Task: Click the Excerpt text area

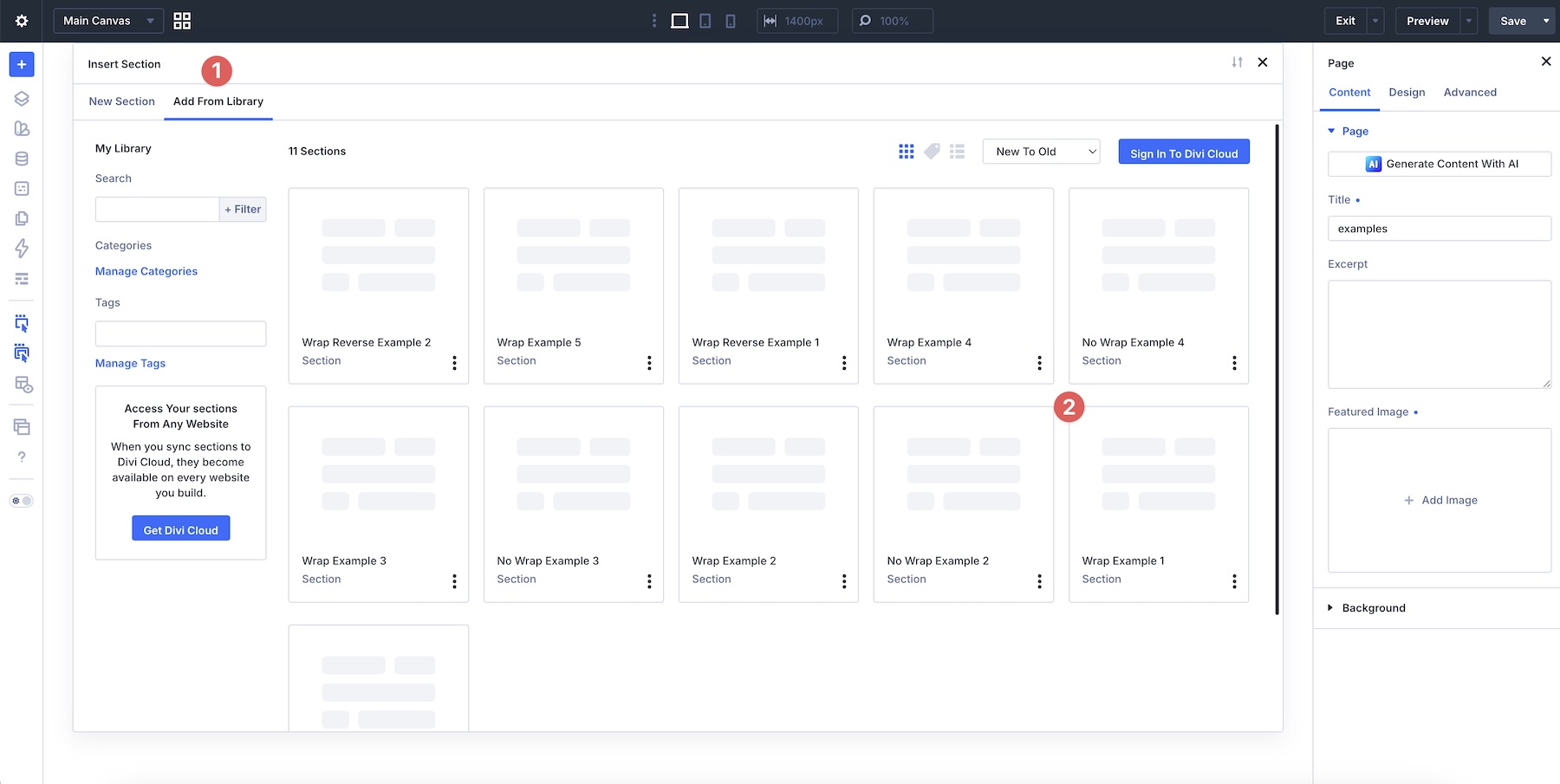Action: coord(1440,334)
